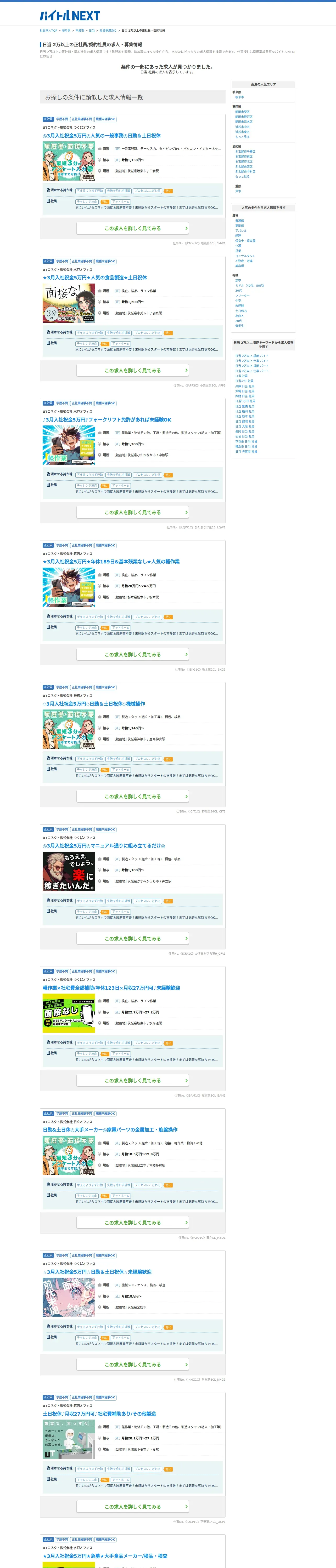
Task: Select 静岡市駿河区 area link
Action: coord(244,117)
